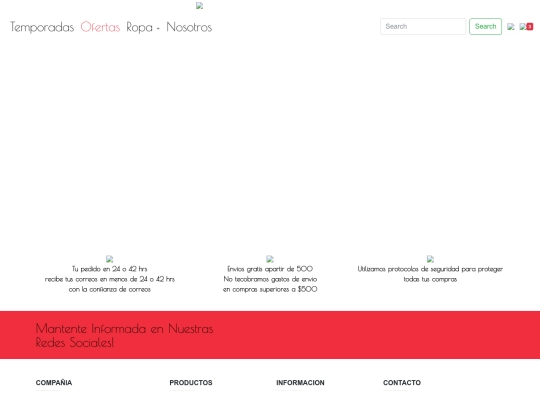The image size is (540, 405).
Task: Click 'con la confianza de correos' text
Action: point(110,289)
